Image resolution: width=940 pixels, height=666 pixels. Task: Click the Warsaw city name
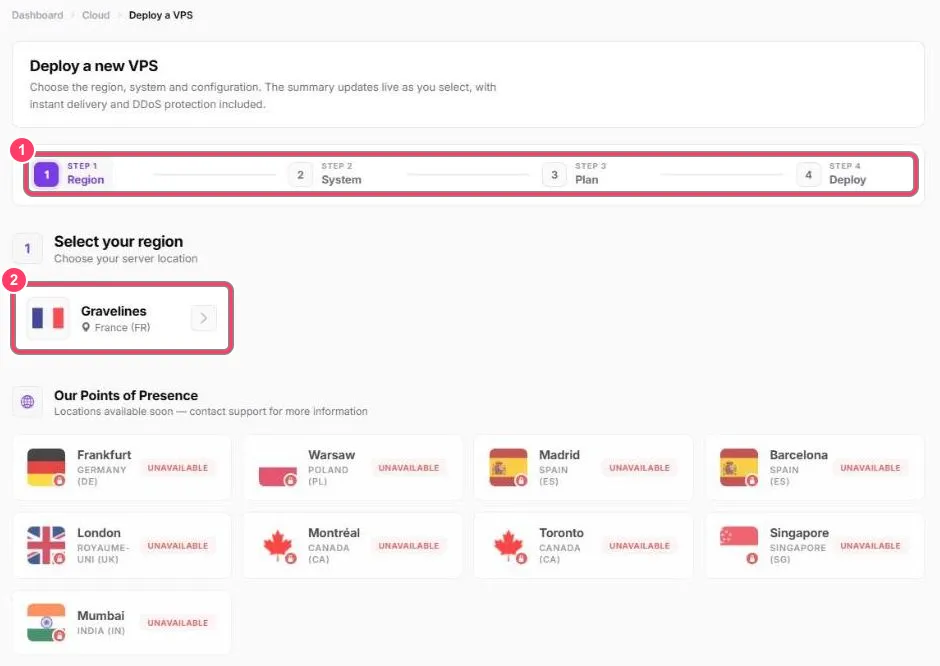click(332, 454)
